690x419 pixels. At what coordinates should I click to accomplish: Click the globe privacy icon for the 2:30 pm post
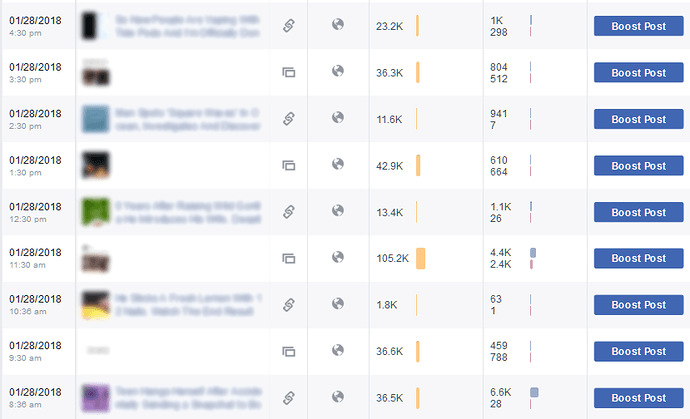pyautogui.click(x=338, y=118)
